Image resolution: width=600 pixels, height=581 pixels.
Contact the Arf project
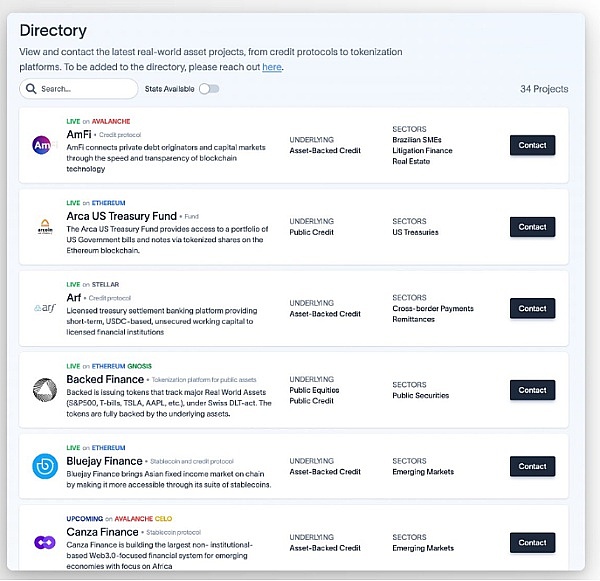click(532, 308)
